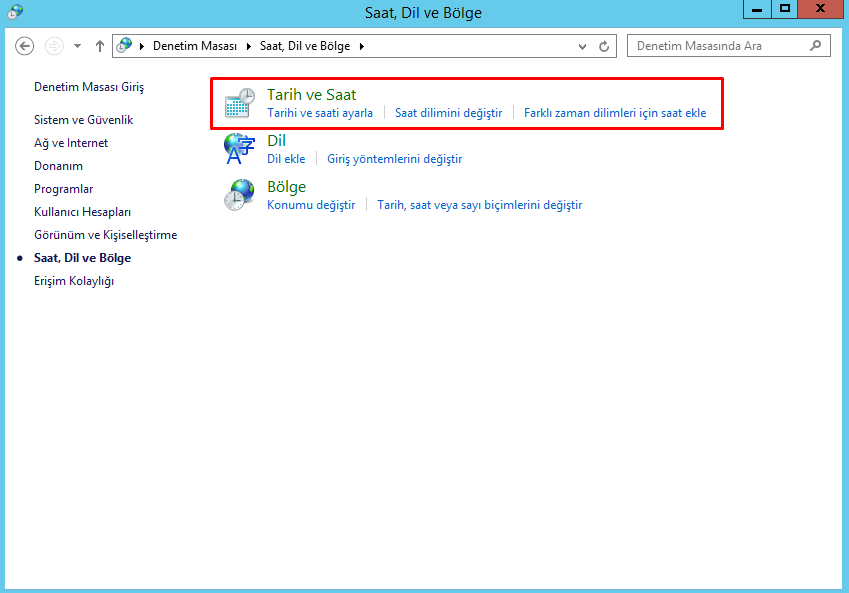Open Erişim Kolaylığı category
849x593 pixels.
click(x=74, y=281)
